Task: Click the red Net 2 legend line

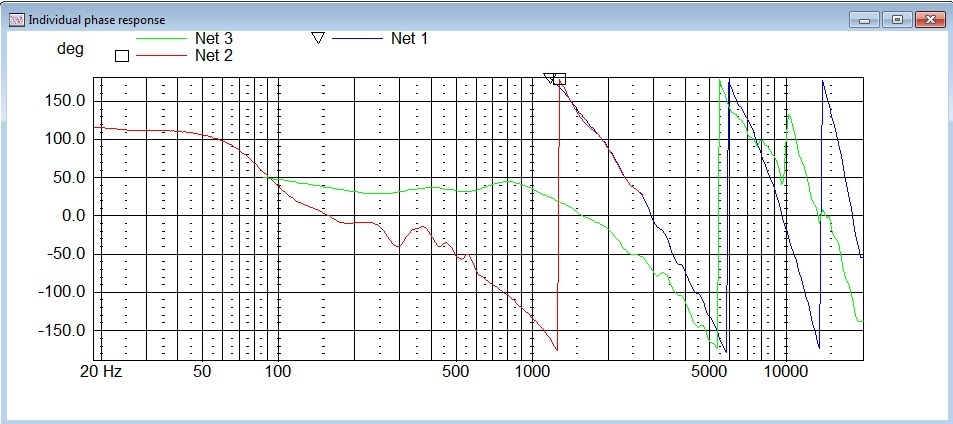Action: 154,56
